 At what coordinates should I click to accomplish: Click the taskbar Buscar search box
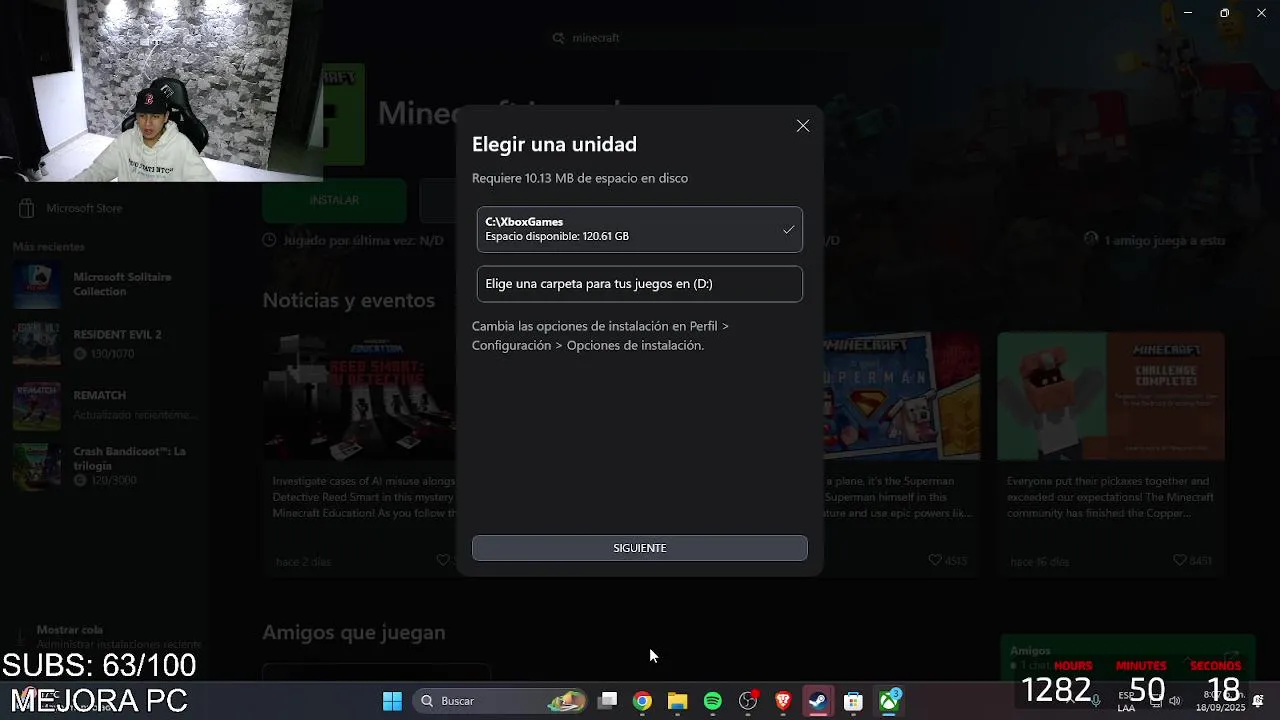[502, 701]
